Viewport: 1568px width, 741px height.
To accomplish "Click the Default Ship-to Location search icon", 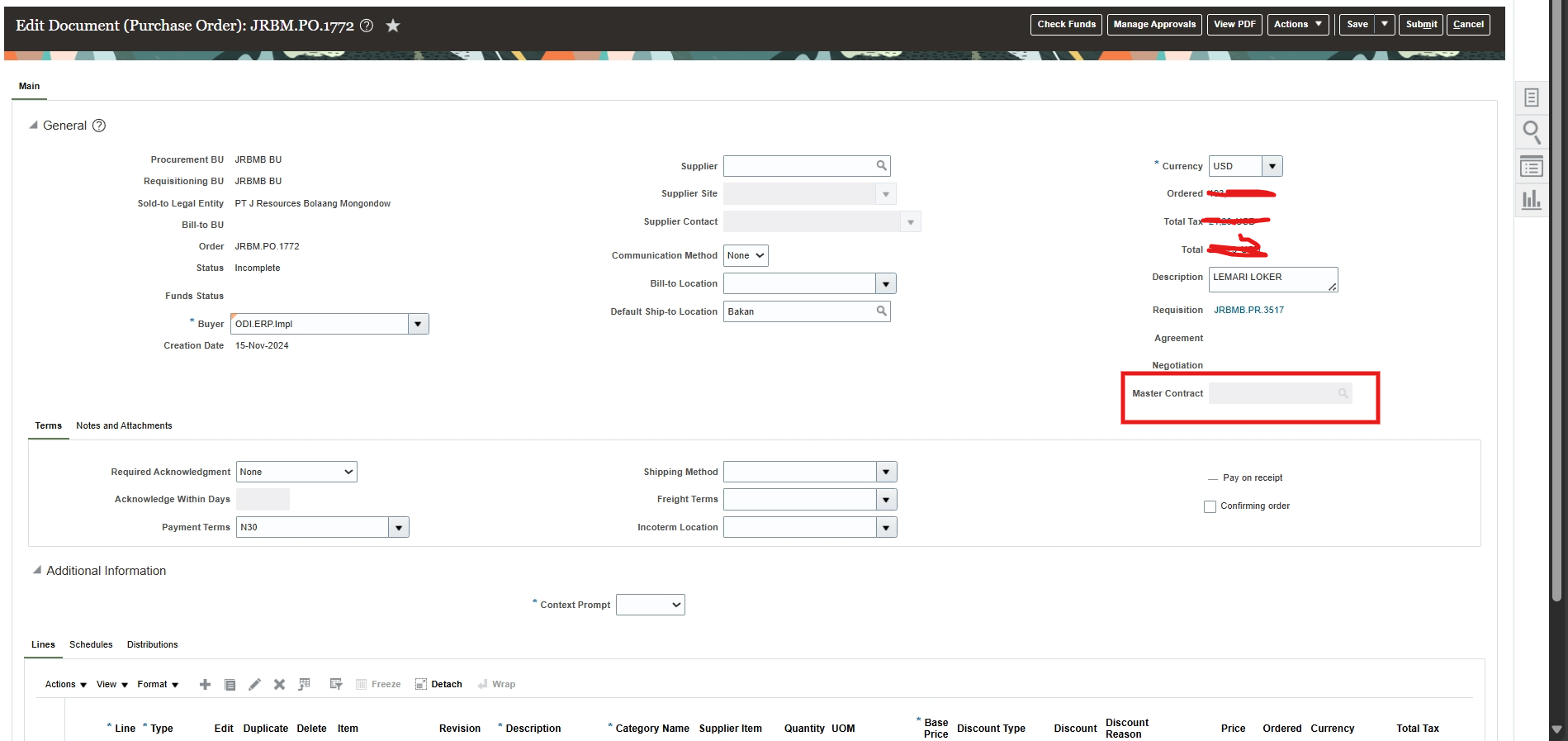I will (x=882, y=311).
